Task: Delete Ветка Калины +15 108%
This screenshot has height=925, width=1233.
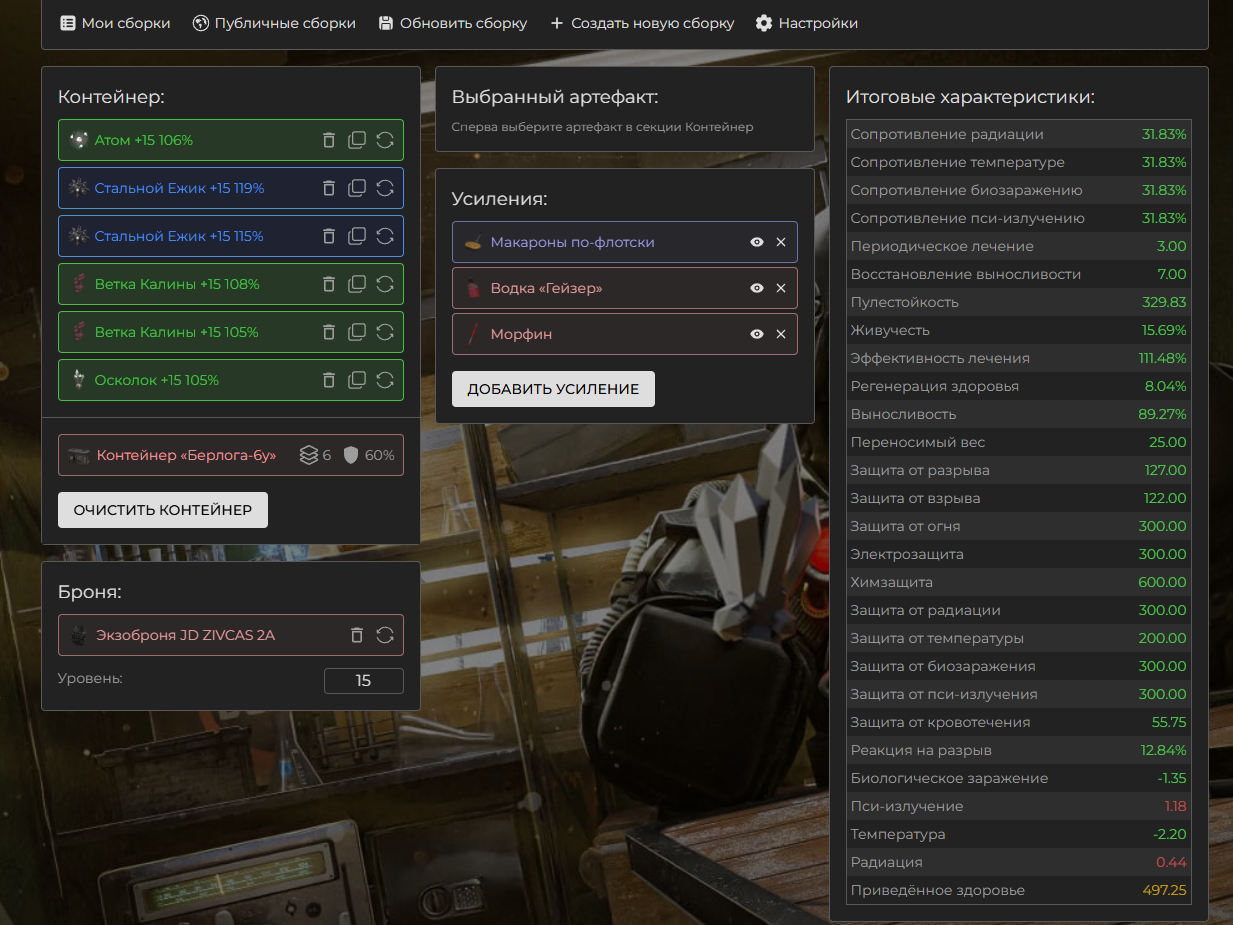Action: click(x=329, y=284)
